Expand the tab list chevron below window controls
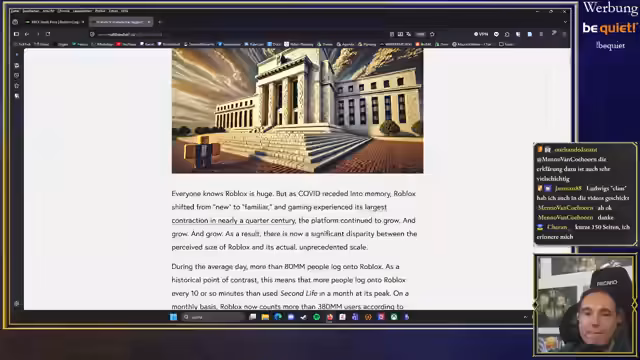This screenshot has height=360, width=640. click(x=565, y=22)
